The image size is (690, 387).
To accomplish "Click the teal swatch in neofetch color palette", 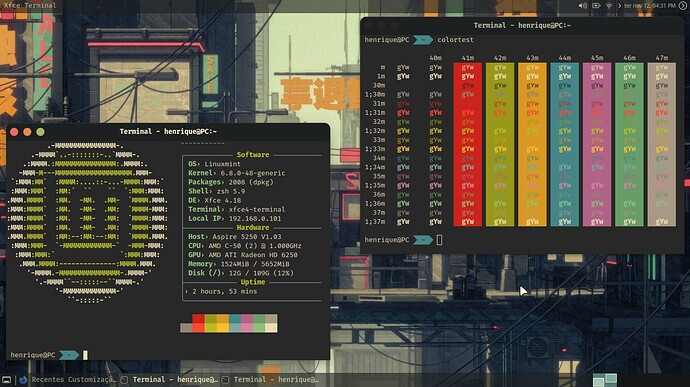I will 235,323.
